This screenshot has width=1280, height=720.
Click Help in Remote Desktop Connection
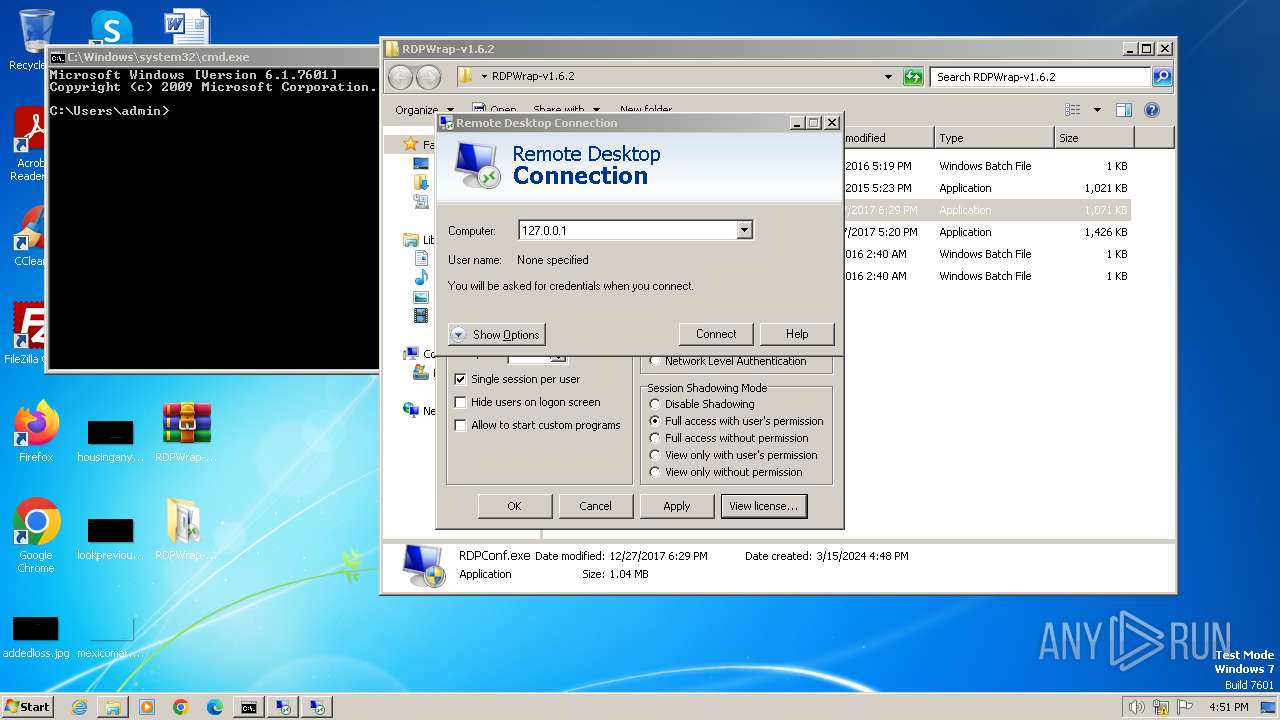(x=797, y=334)
